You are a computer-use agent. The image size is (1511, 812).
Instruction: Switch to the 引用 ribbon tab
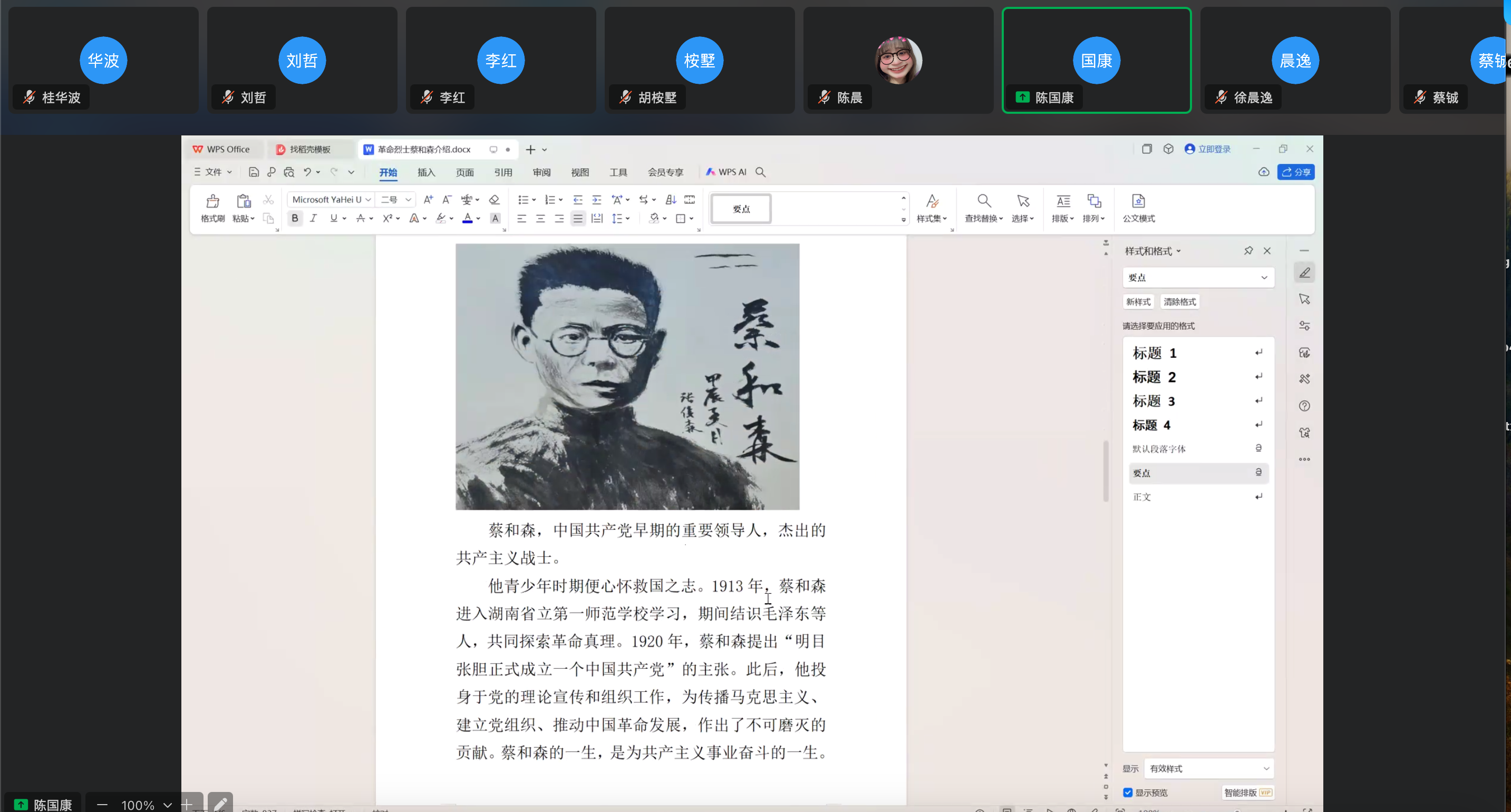click(502, 172)
